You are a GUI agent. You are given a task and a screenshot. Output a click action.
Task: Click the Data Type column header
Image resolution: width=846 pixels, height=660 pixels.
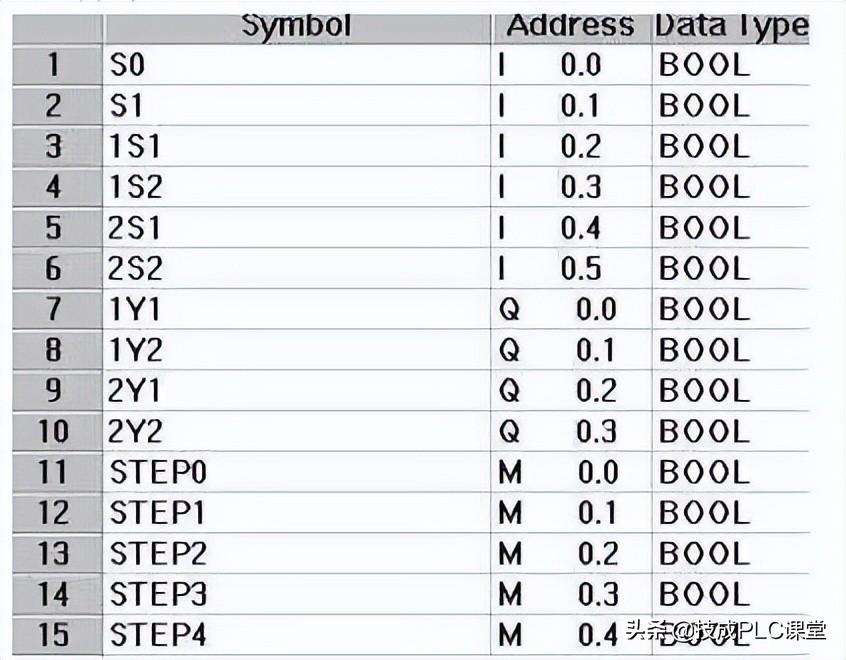730,26
